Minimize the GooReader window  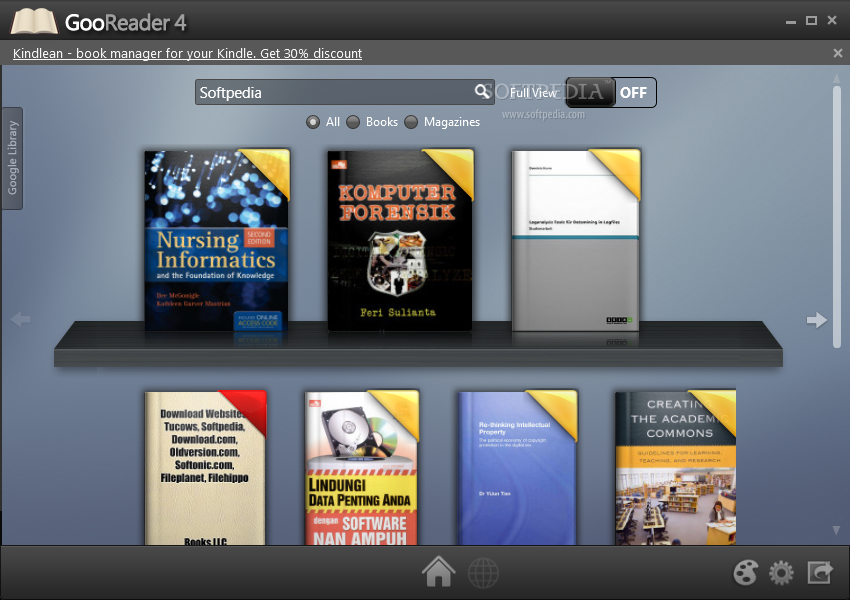(x=791, y=21)
